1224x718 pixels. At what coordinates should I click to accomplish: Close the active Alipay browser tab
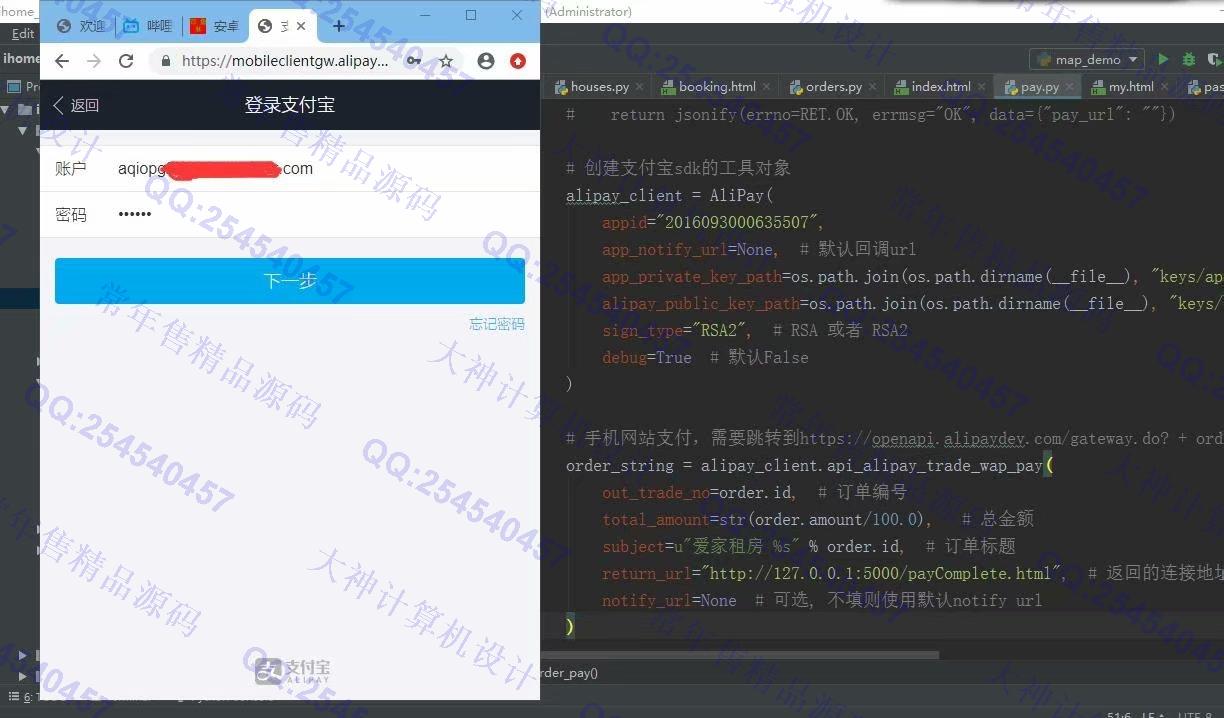click(x=302, y=26)
